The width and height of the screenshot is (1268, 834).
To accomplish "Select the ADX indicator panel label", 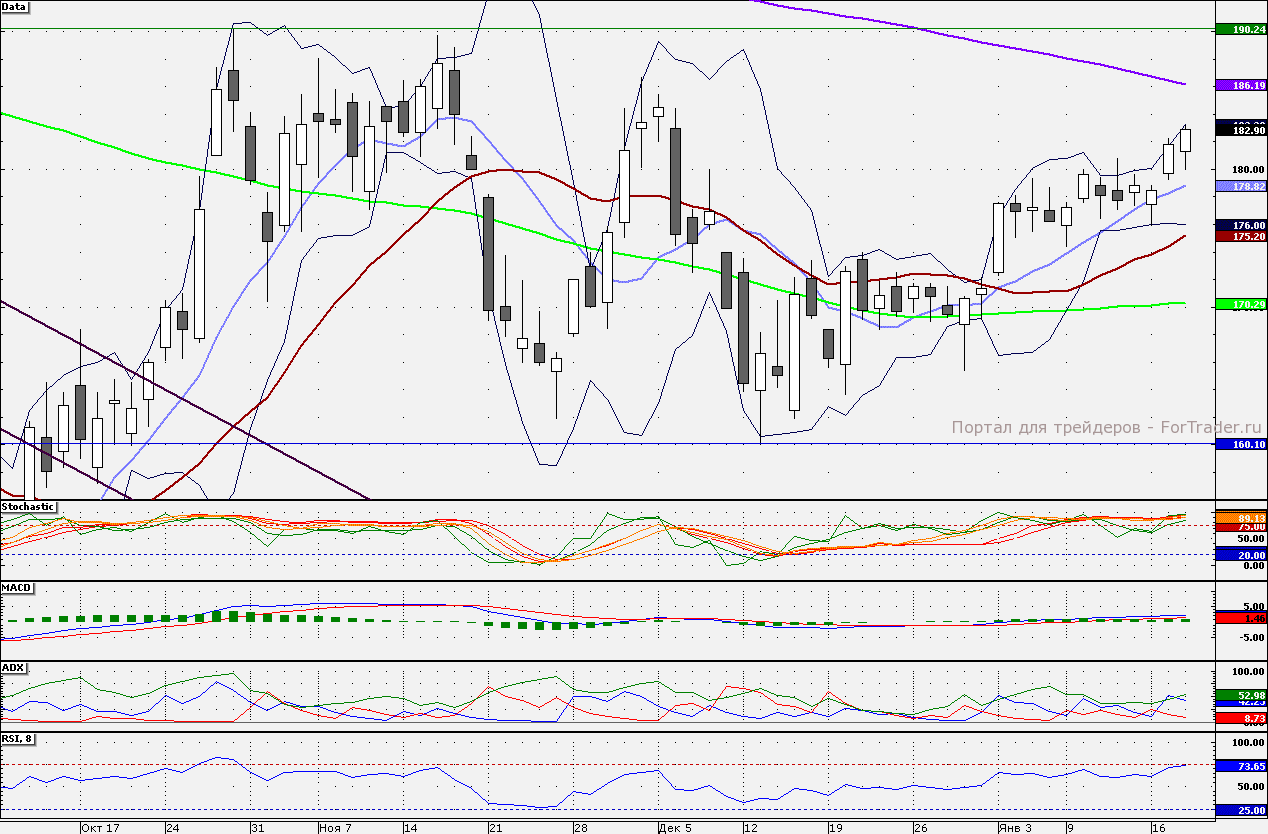I will pyautogui.click(x=14, y=667).
